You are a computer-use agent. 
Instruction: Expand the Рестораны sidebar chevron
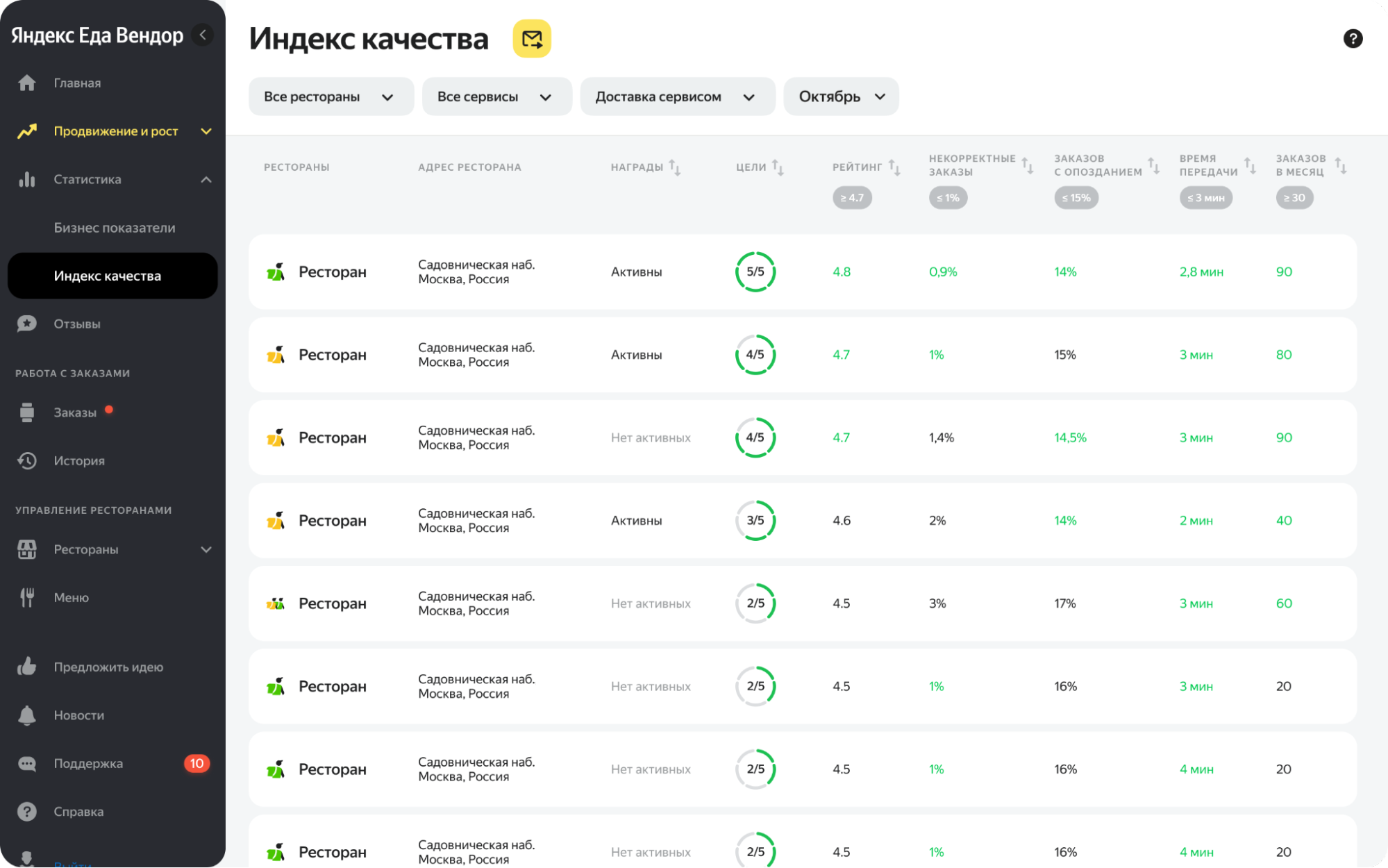206,549
